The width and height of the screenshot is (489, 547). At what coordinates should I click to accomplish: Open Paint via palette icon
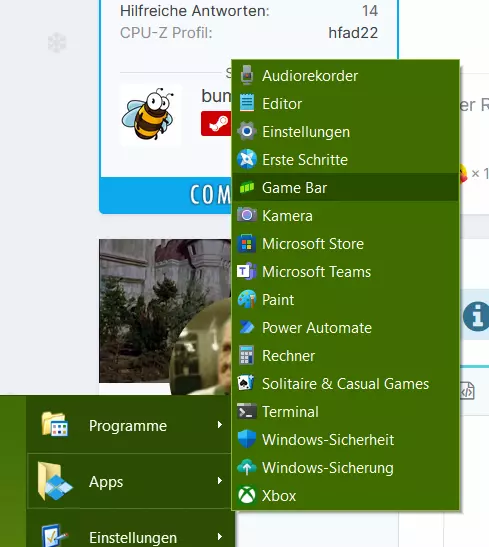tap(247, 299)
